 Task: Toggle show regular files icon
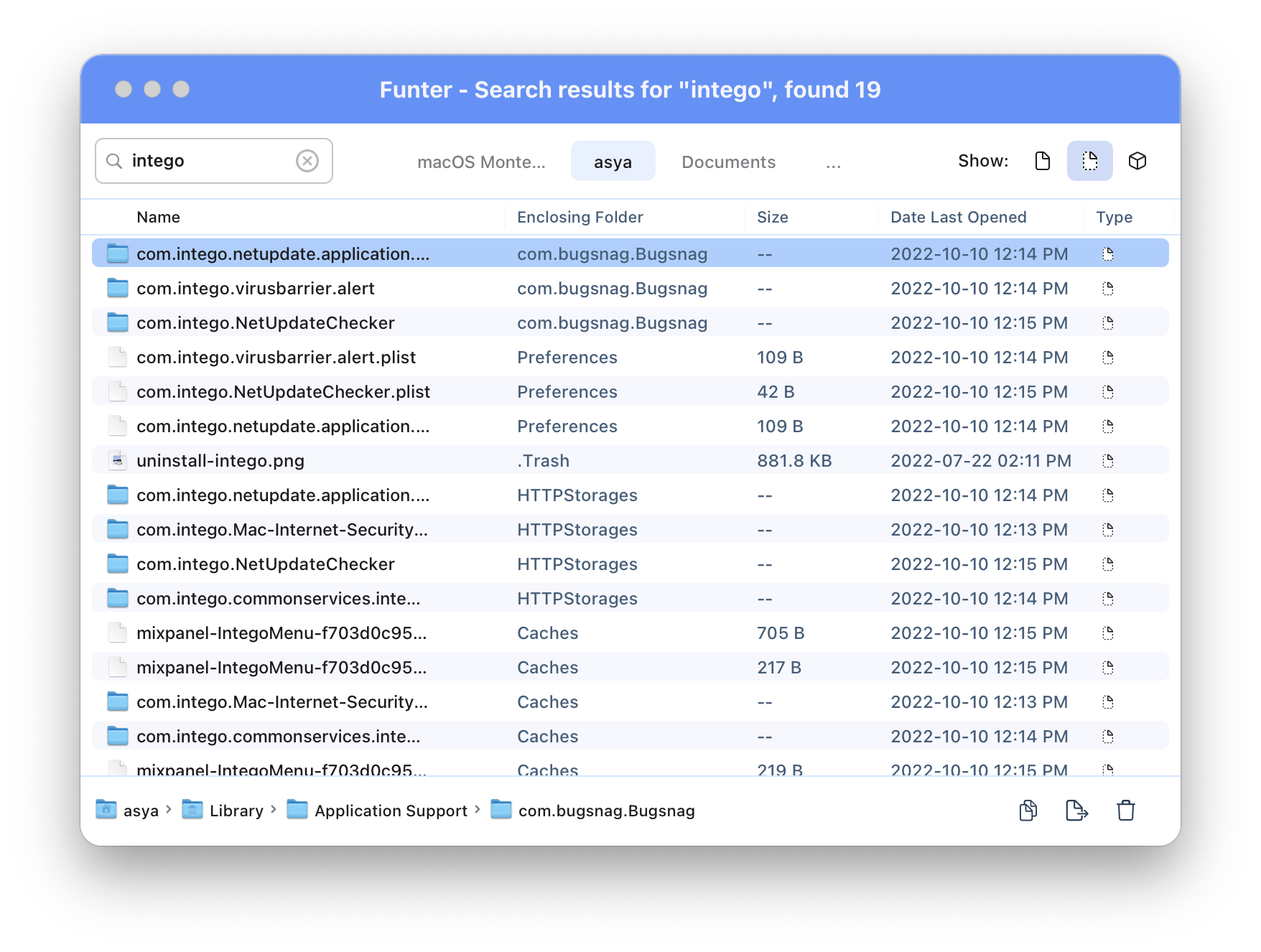(x=1043, y=161)
